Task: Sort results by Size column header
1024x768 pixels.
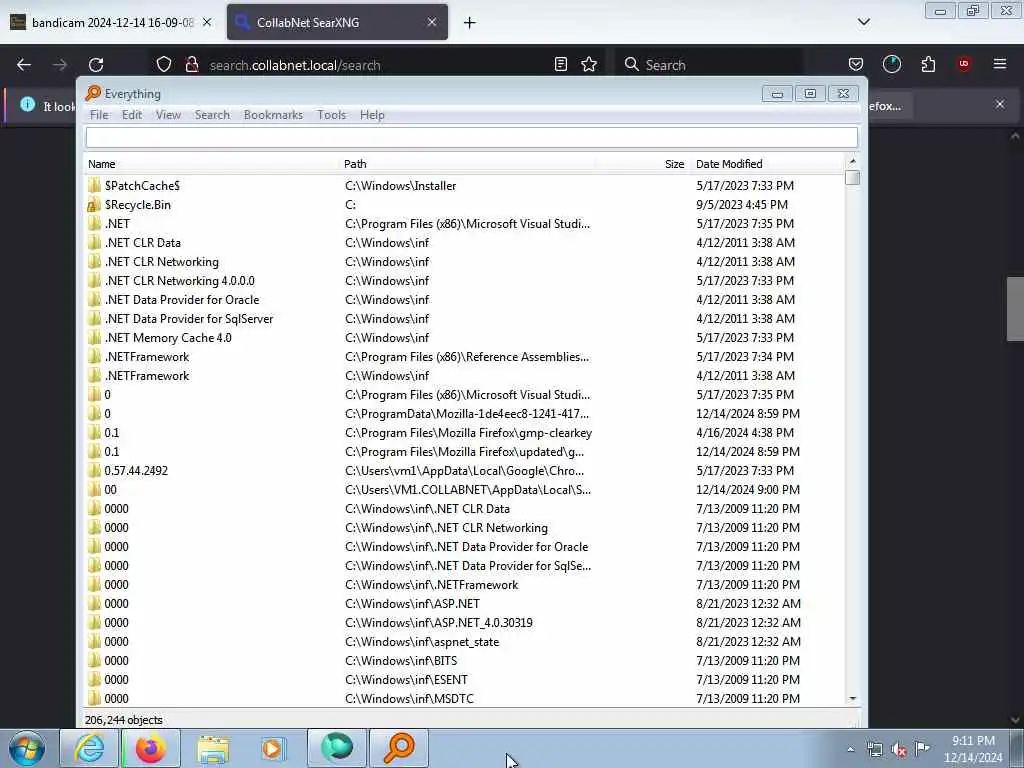Action: coord(641,164)
